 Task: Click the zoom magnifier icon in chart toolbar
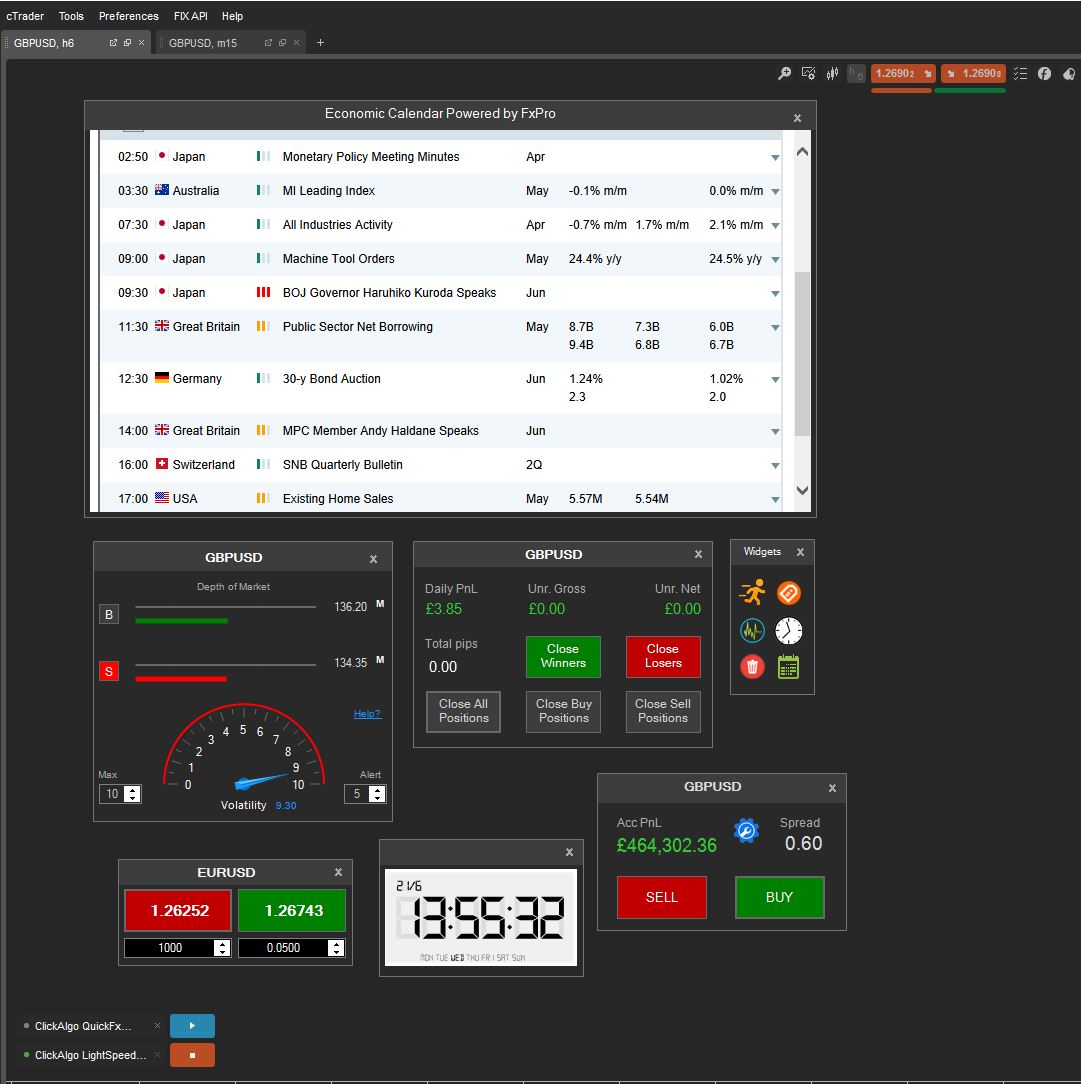click(x=785, y=73)
